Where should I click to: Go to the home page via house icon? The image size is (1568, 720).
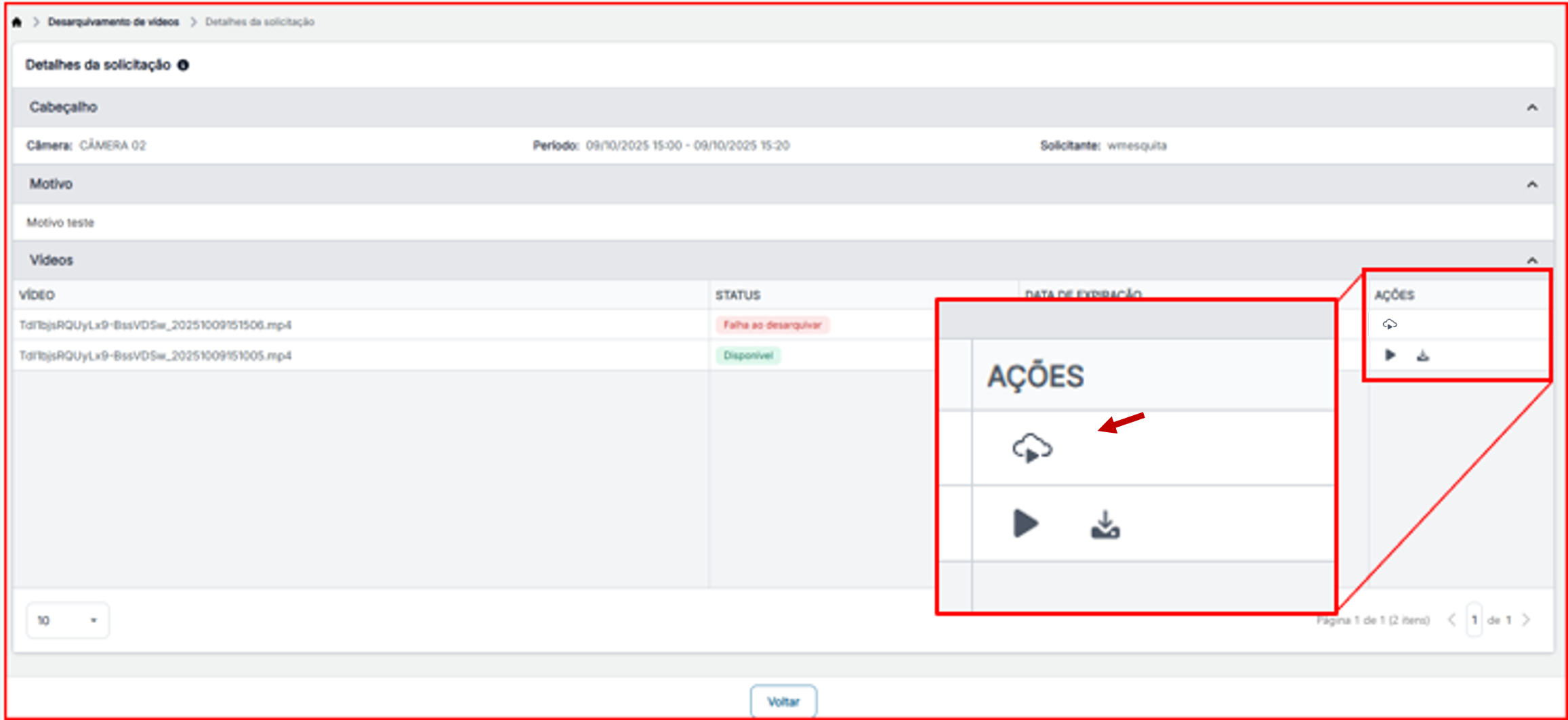pos(17,22)
